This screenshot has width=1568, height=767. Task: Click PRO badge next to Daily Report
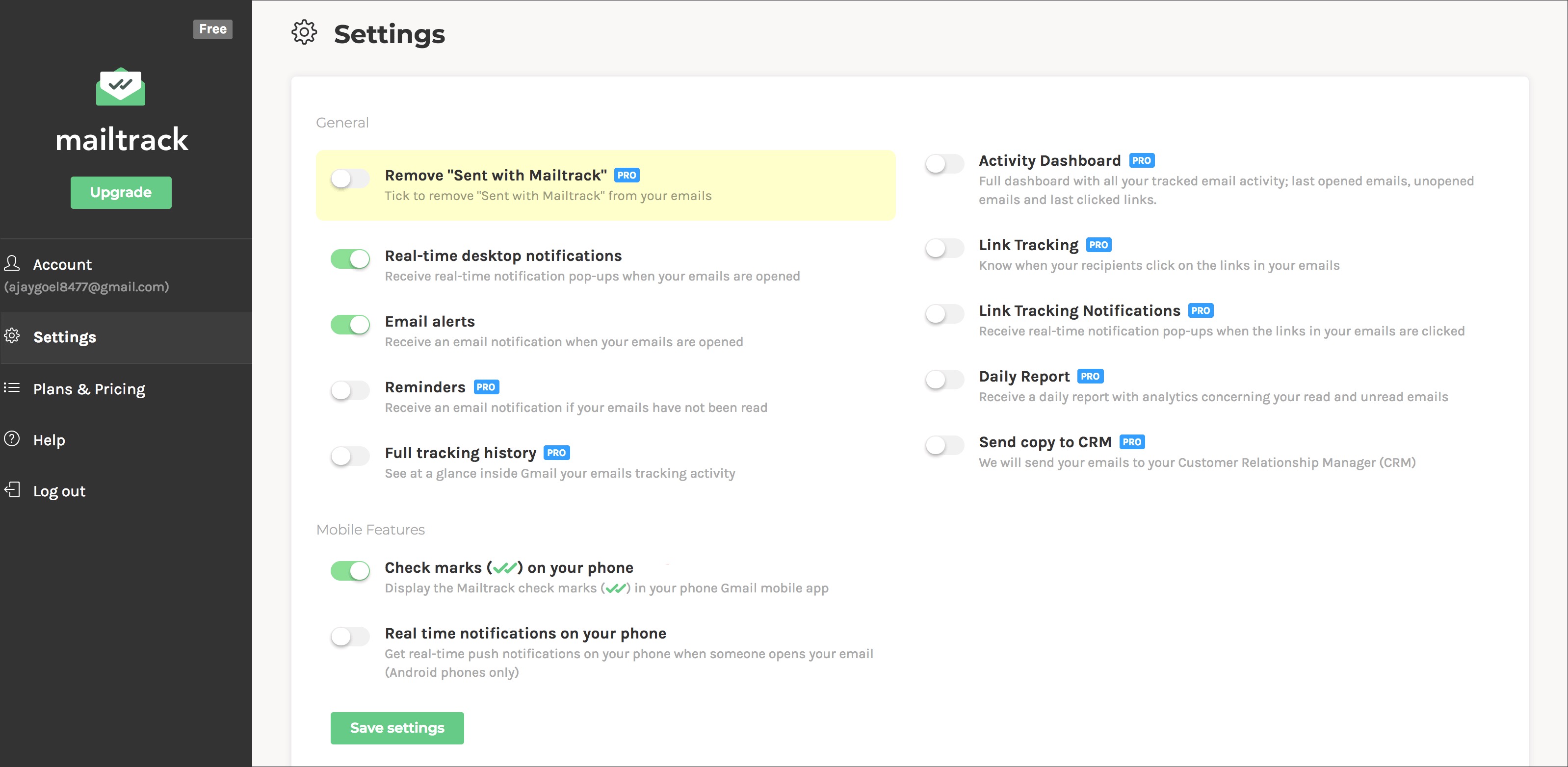[1090, 376]
